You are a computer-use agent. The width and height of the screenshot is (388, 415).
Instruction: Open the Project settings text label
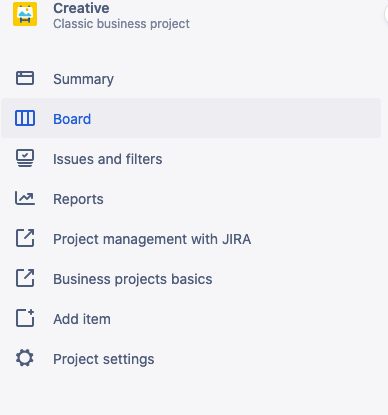click(x=104, y=359)
